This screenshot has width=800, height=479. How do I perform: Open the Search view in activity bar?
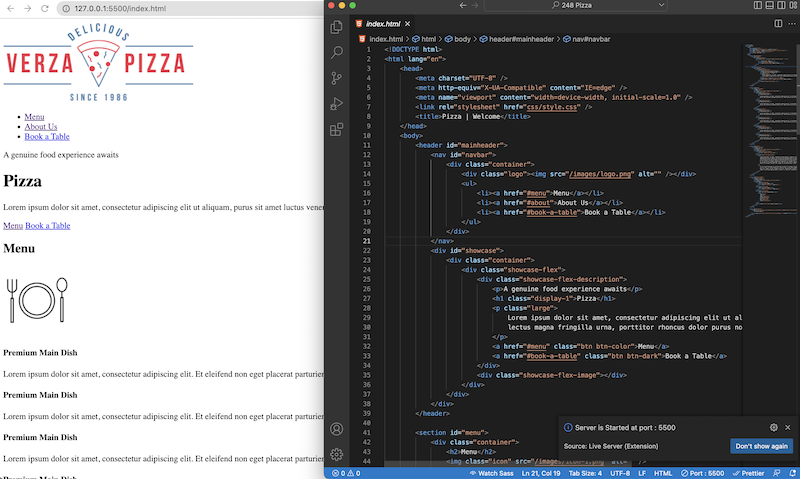[337, 53]
